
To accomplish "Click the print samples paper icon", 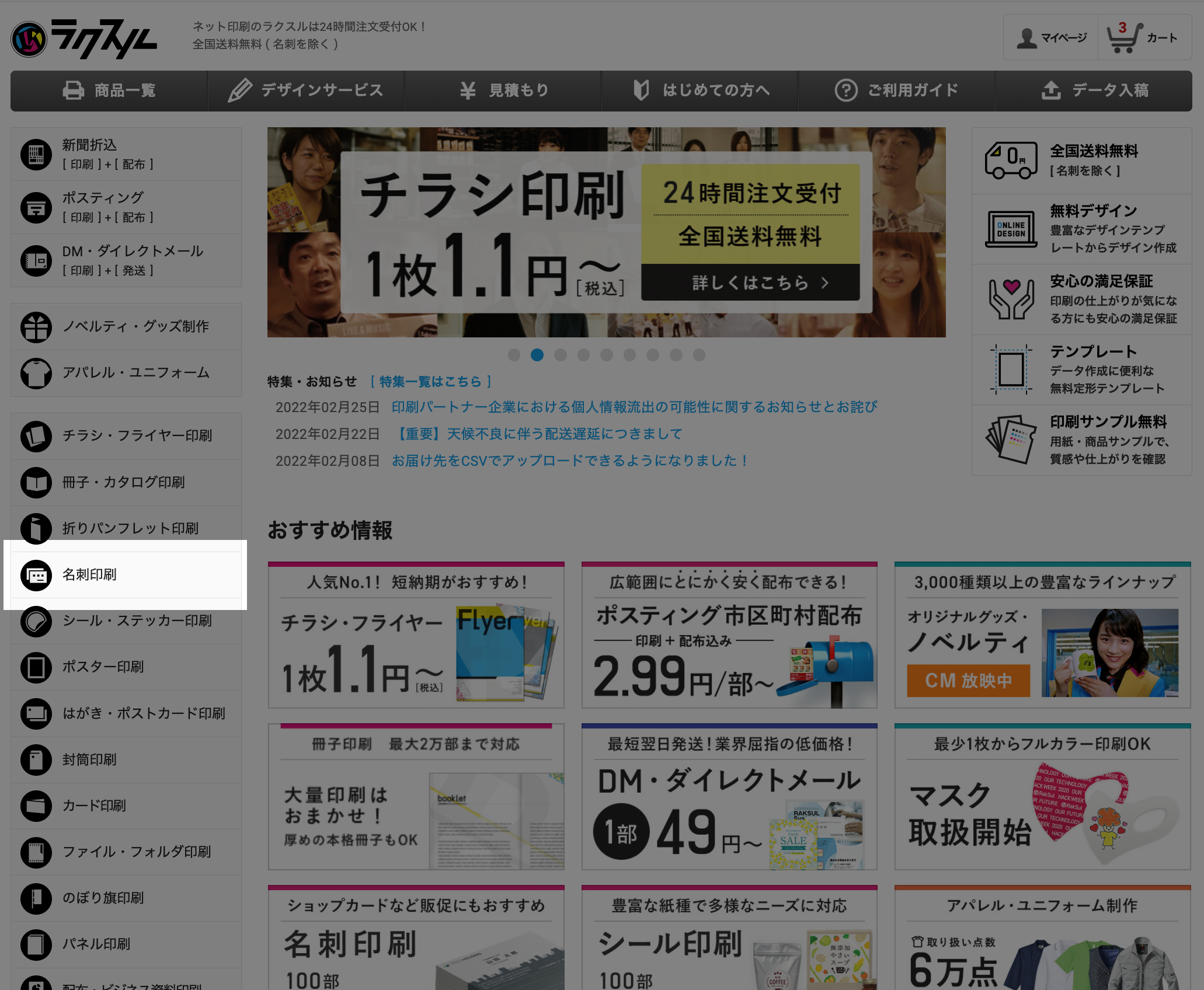I will [1011, 439].
